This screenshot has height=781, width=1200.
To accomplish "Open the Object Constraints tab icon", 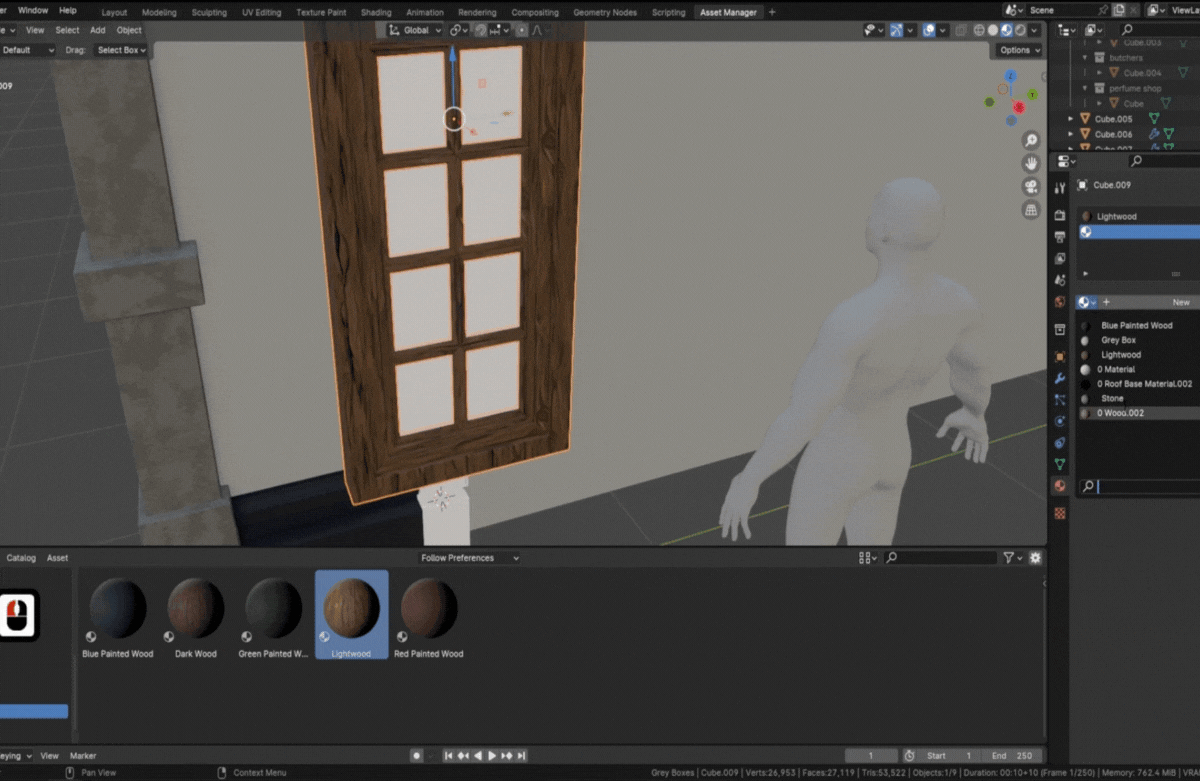I will (x=1060, y=442).
